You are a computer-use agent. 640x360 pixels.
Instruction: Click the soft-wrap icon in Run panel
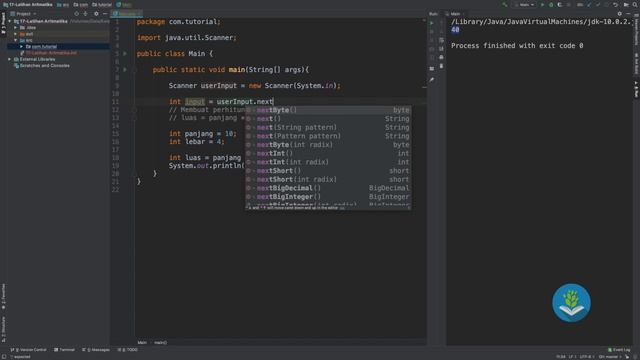click(441, 40)
